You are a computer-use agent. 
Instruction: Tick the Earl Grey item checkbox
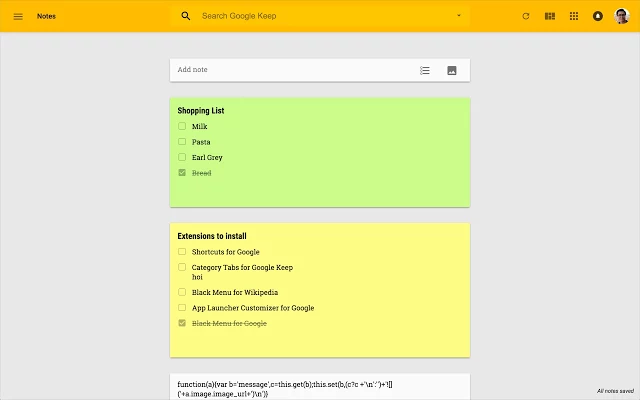point(182,157)
